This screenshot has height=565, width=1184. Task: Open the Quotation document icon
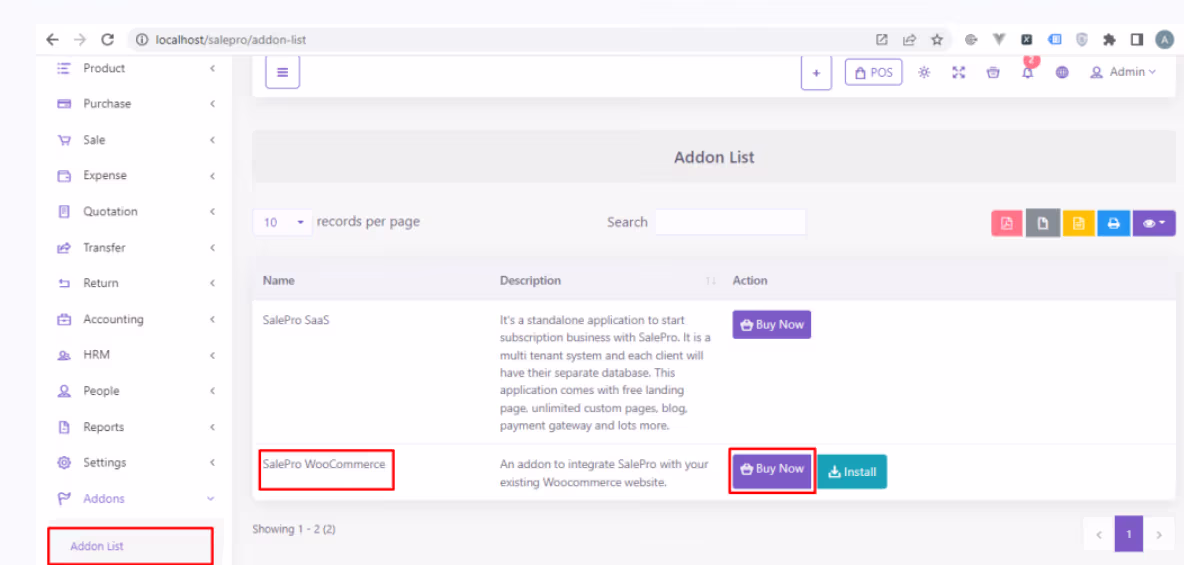click(x=64, y=211)
